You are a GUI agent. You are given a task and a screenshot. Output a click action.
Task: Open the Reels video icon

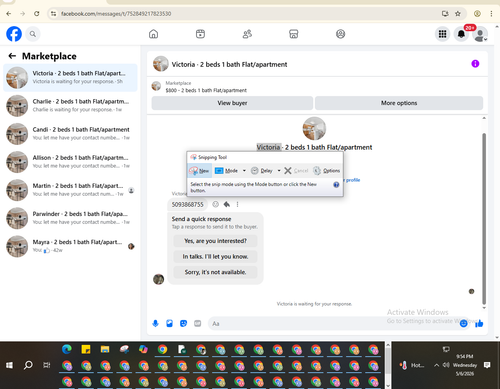[200, 34]
